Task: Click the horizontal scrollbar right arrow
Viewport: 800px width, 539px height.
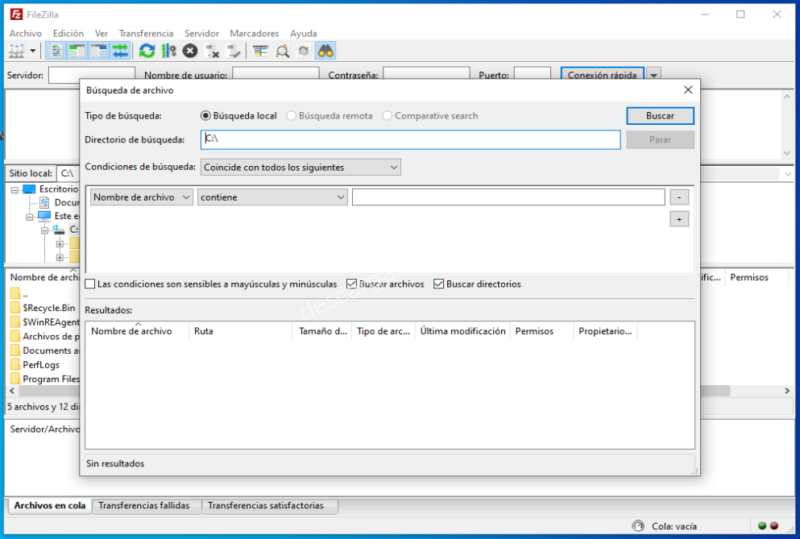Action: [787, 390]
